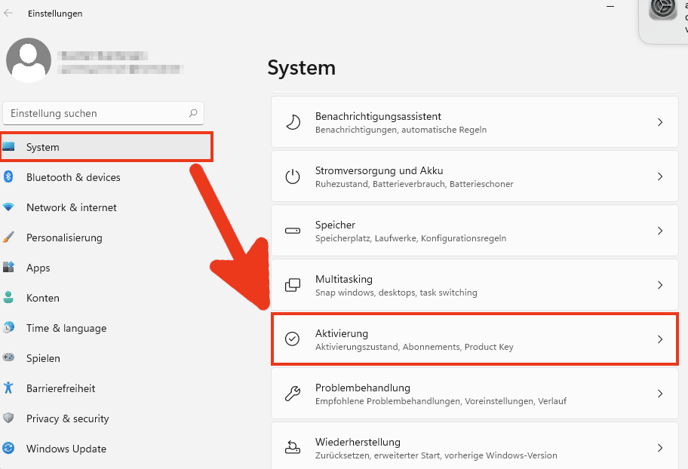Expand Aktivierung using its chevron arrow
688x469 pixels.
(x=659, y=339)
